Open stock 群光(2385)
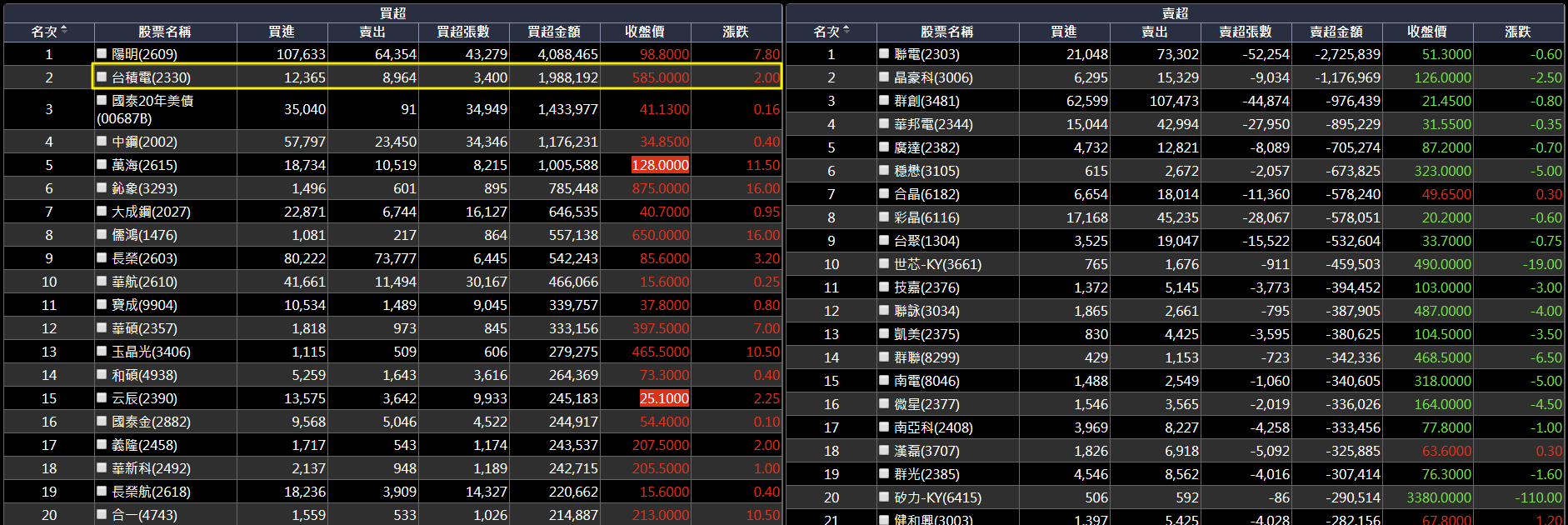This screenshot has height=525, width=1568. 927,474
